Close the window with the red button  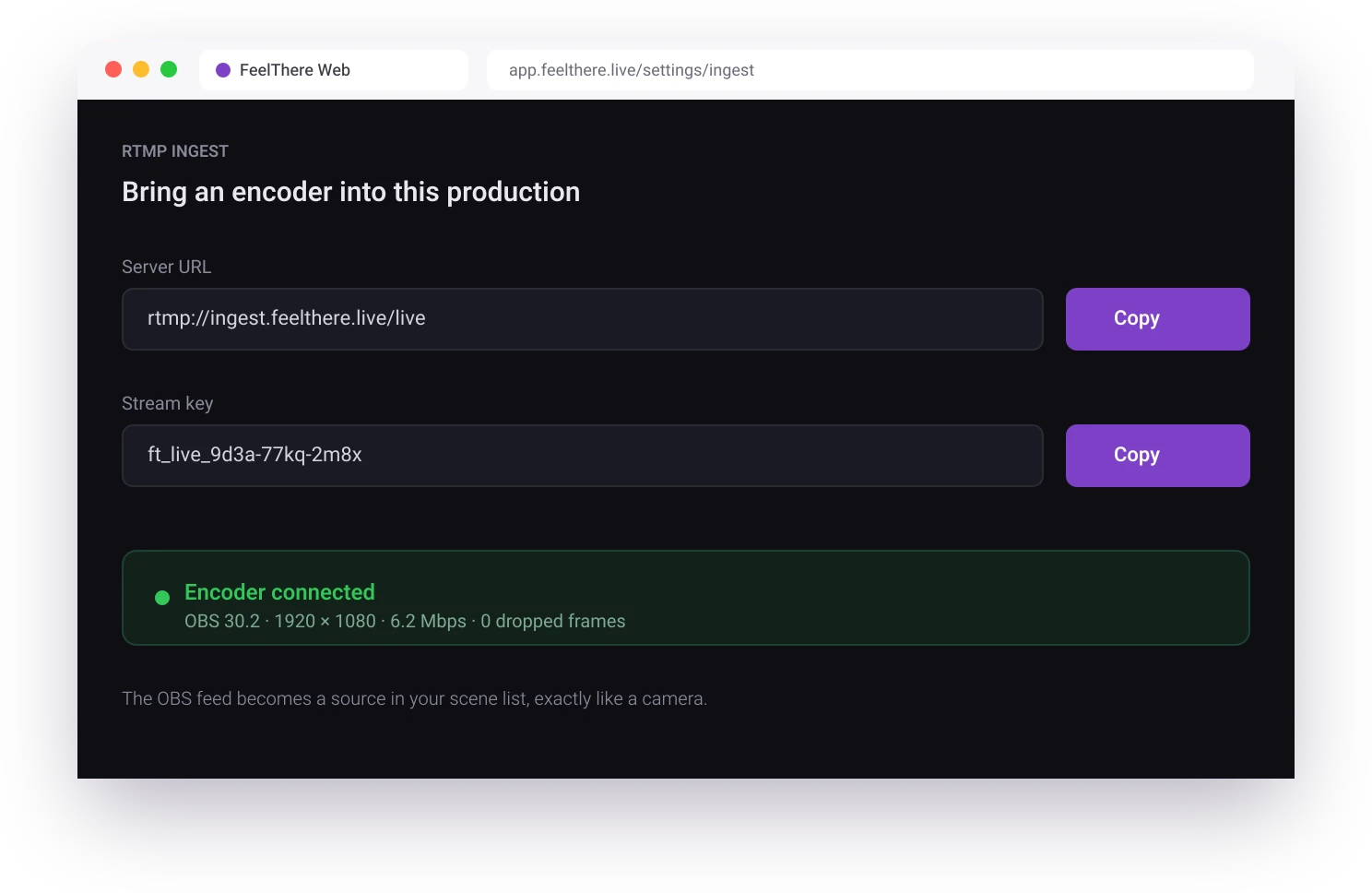point(113,69)
